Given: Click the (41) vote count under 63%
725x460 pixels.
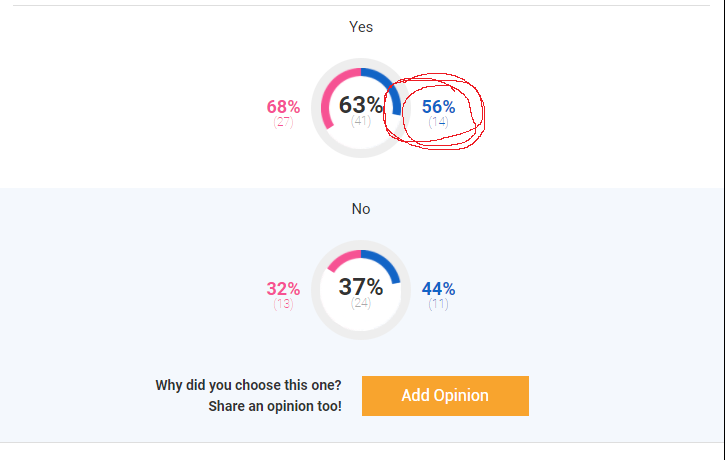Looking at the screenshot, I should click(x=361, y=122).
